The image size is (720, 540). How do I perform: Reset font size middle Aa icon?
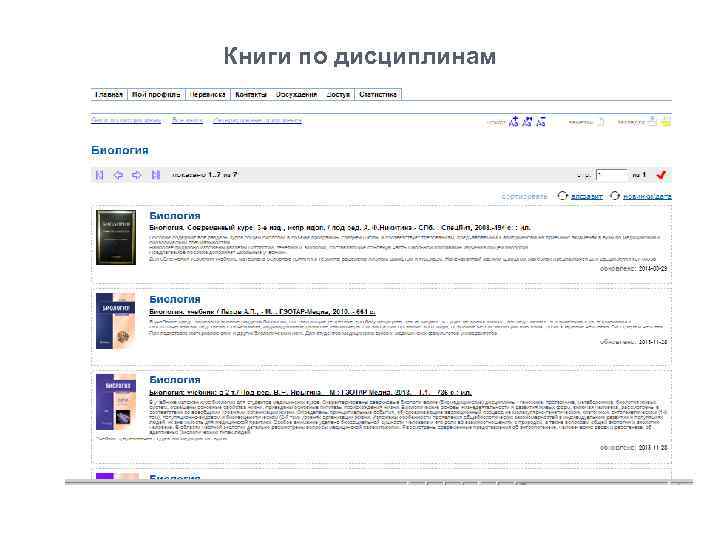[527, 122]
